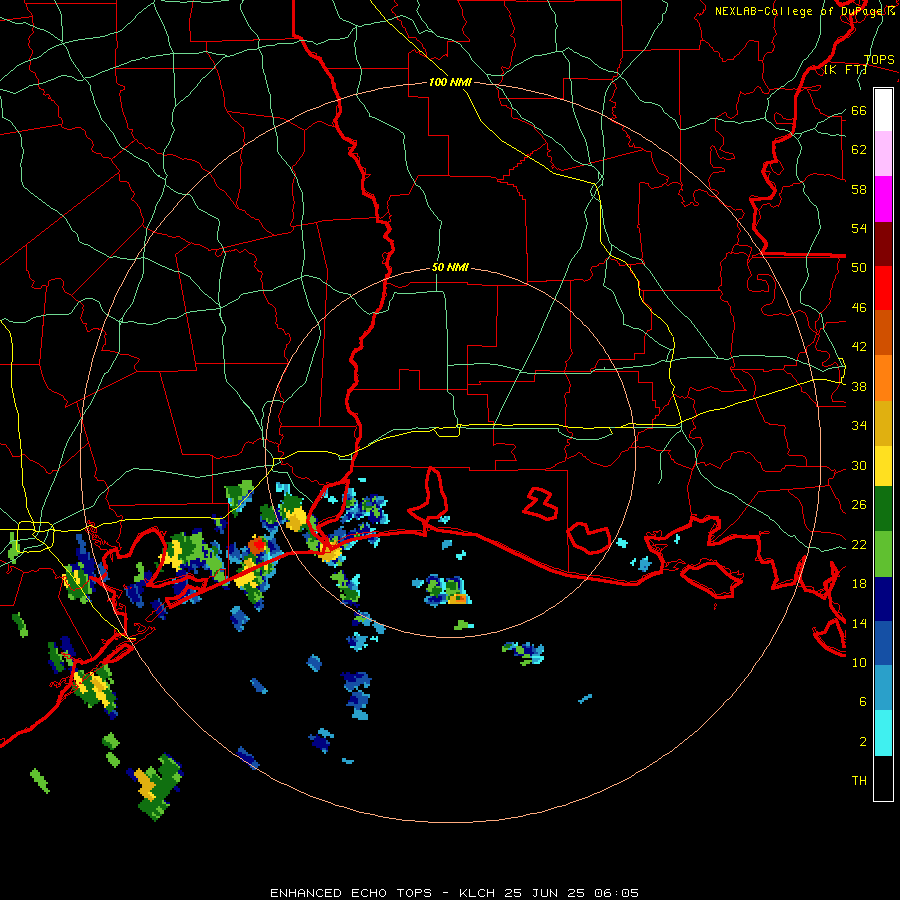Click the '58' legend value
Screen dimensions: 900x900
tap(859, 189)
